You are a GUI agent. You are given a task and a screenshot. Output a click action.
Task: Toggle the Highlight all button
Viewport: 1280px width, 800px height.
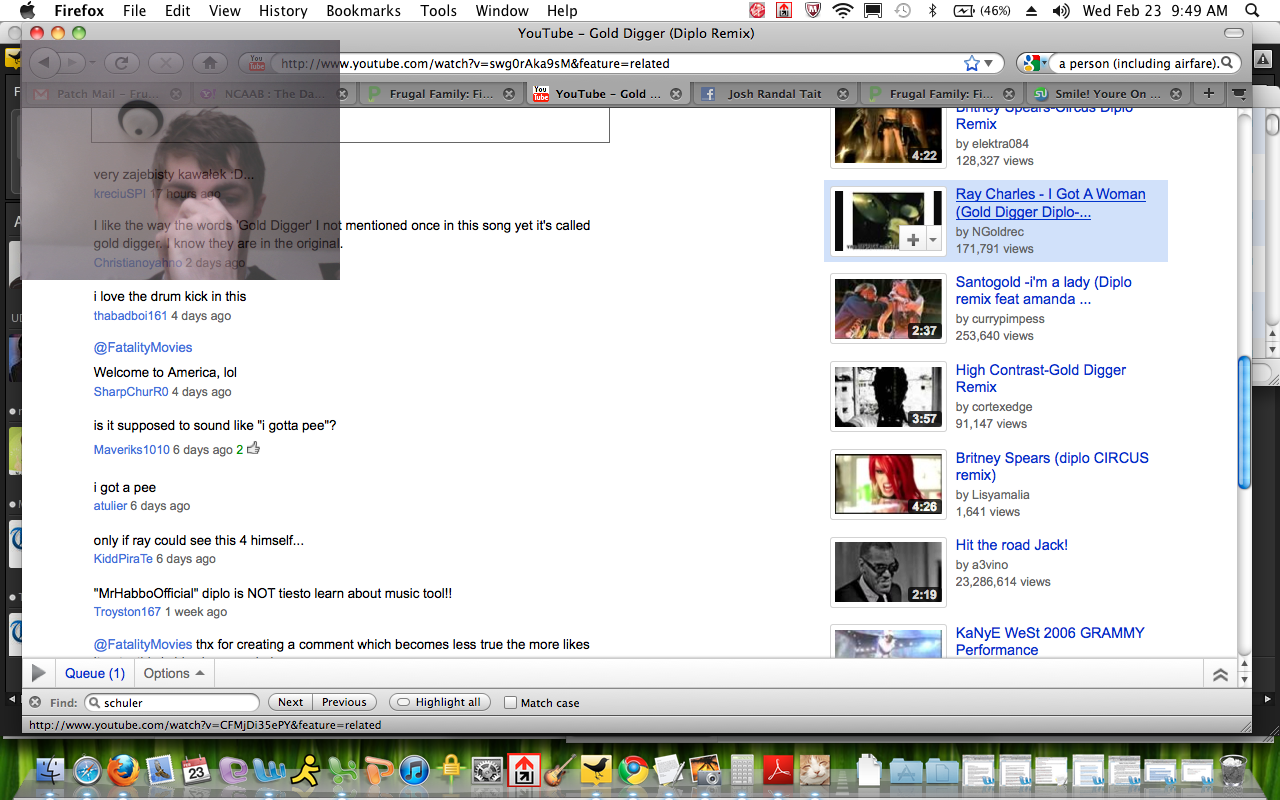pos(439,702)
